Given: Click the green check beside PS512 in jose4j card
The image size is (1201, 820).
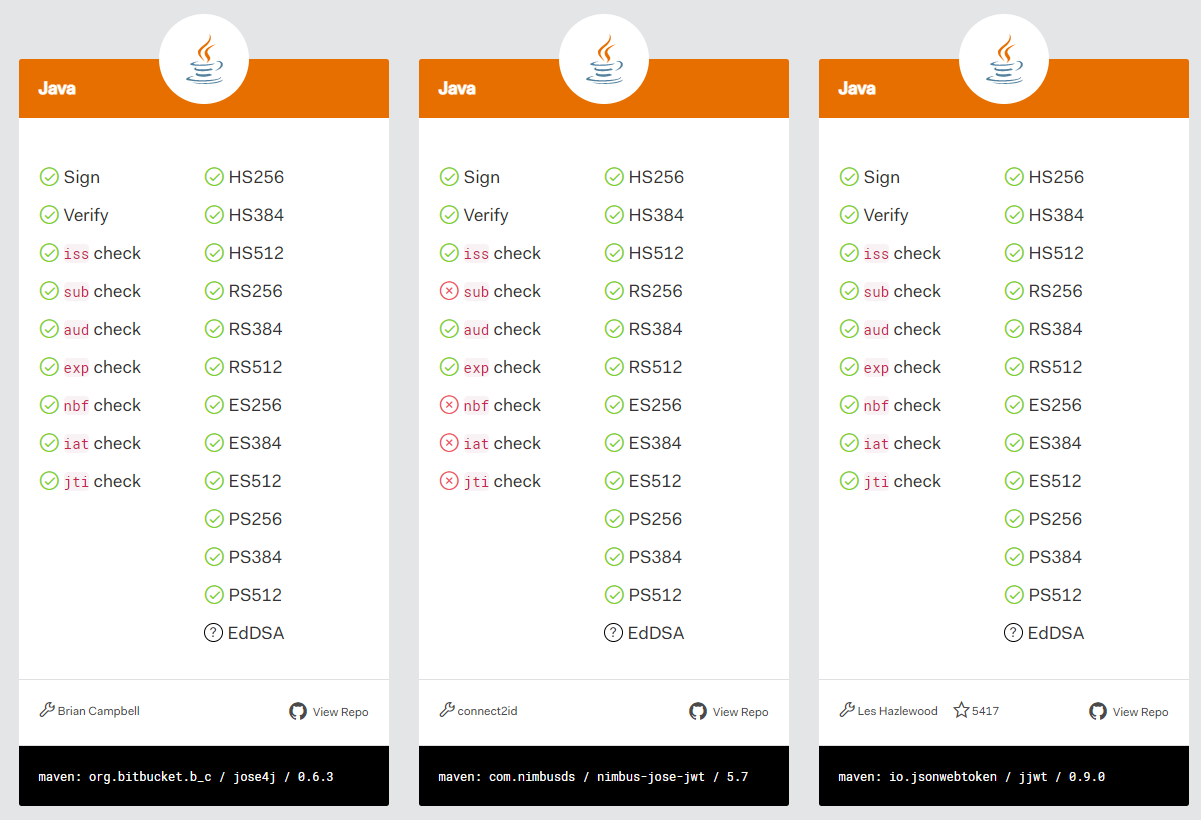Looking at the screenshot, I should 214,595.
